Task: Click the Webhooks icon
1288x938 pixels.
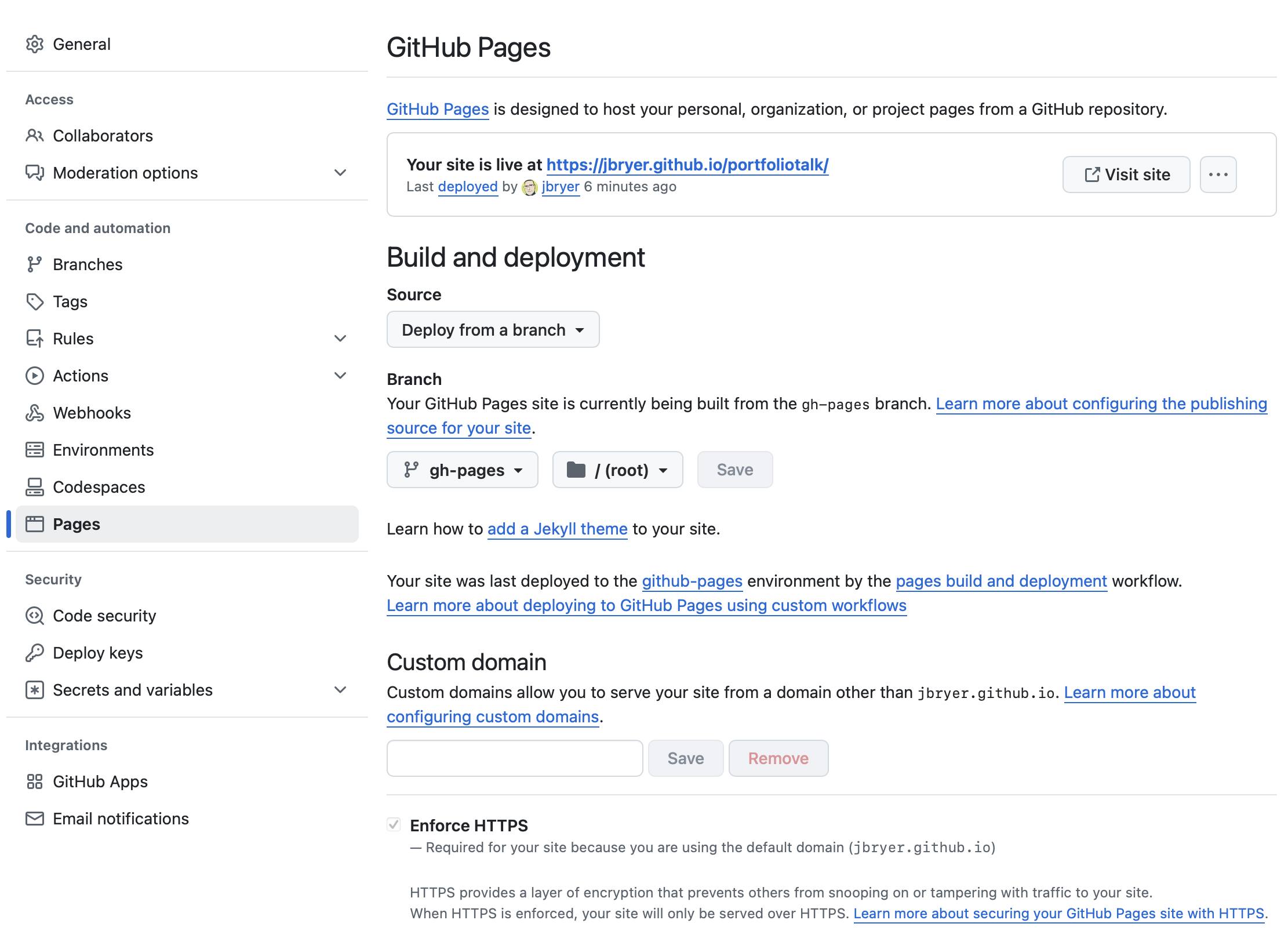Action: [x=35, y=413]
